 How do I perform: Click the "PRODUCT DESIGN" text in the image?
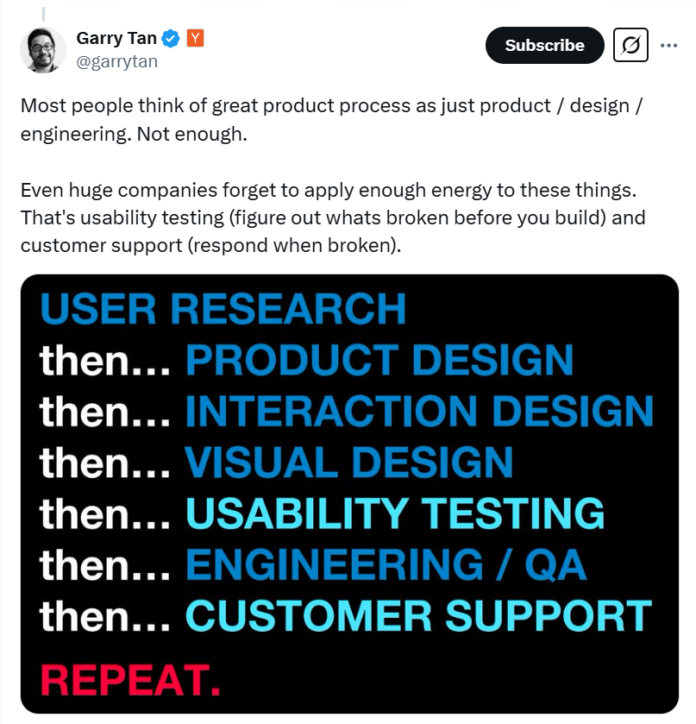(380, 360)
